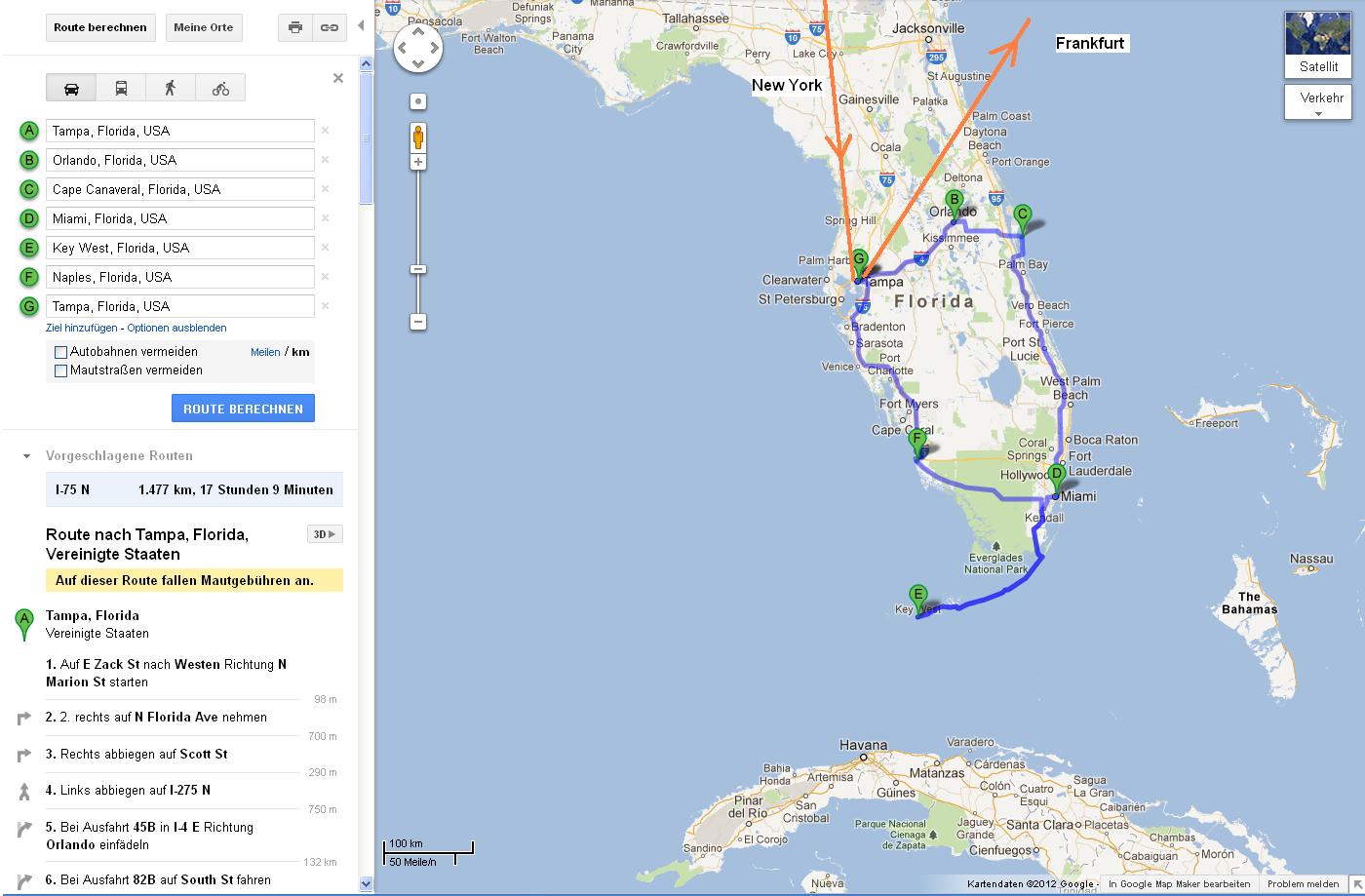Select public transit bus mode icon
This screenshot has height=896, width=1365.
tap(121, 88)
